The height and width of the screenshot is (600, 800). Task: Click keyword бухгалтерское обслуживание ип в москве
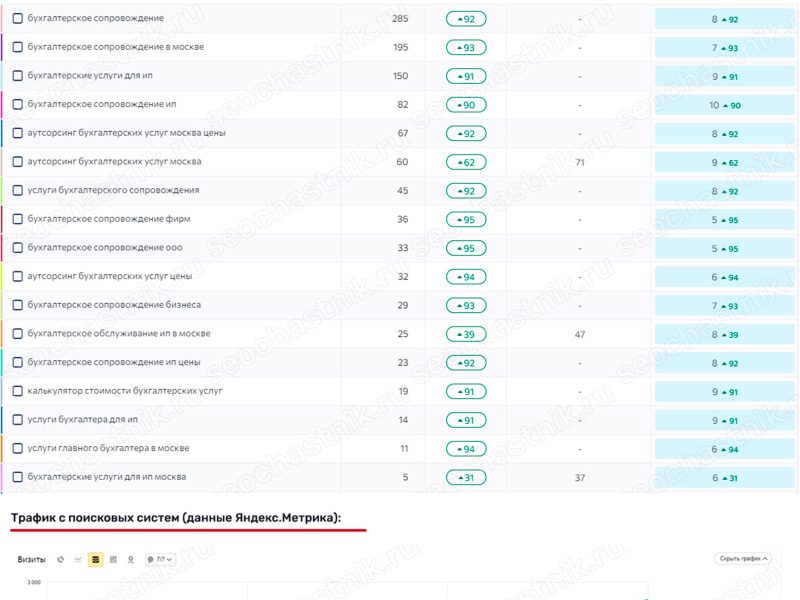119,333
